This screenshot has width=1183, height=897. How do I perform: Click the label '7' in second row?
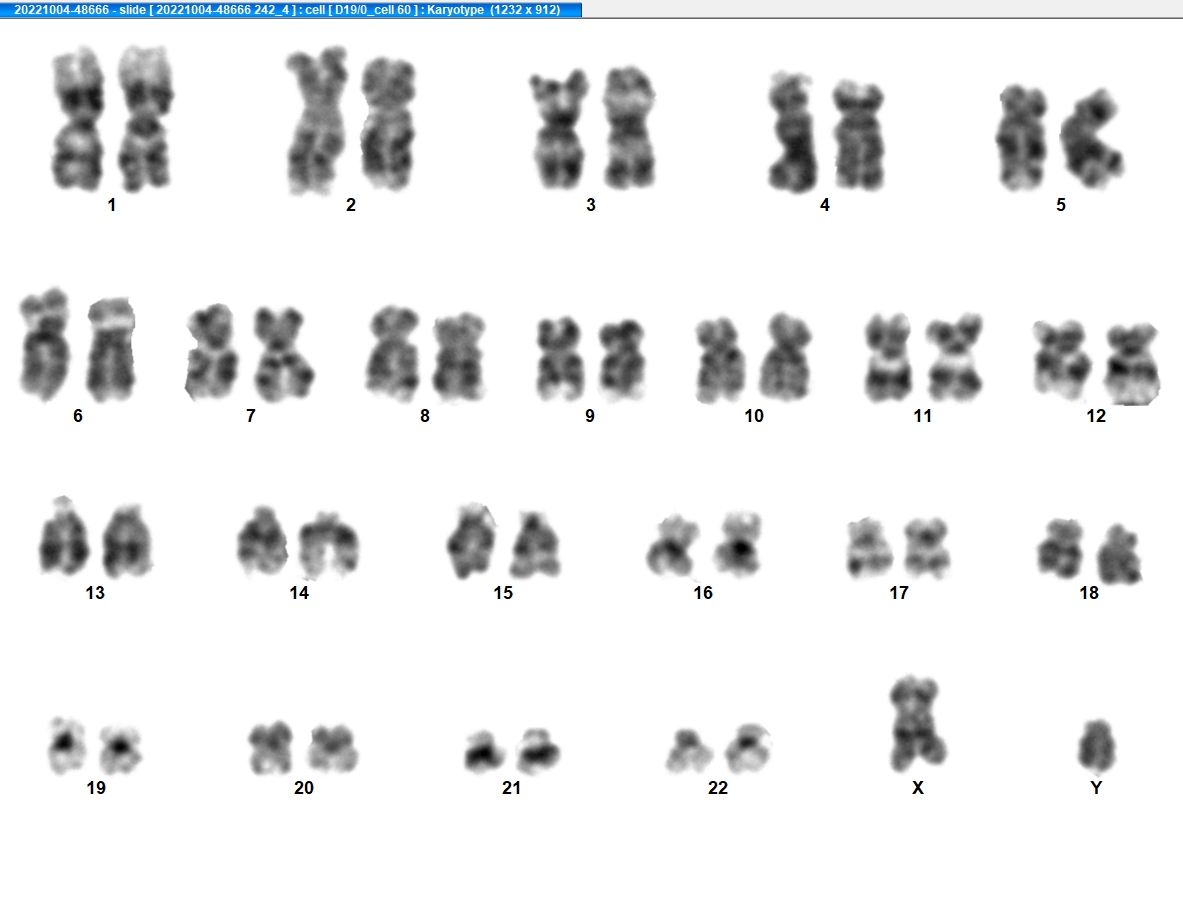[250, 416]
